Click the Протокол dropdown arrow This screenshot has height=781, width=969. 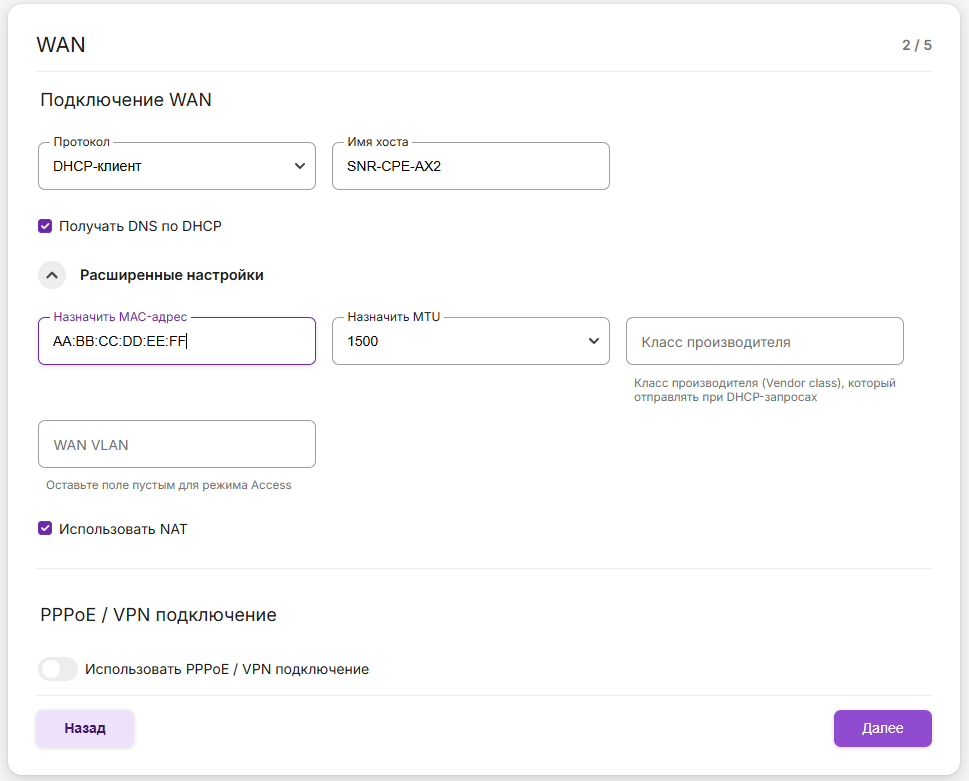point(300,166)
